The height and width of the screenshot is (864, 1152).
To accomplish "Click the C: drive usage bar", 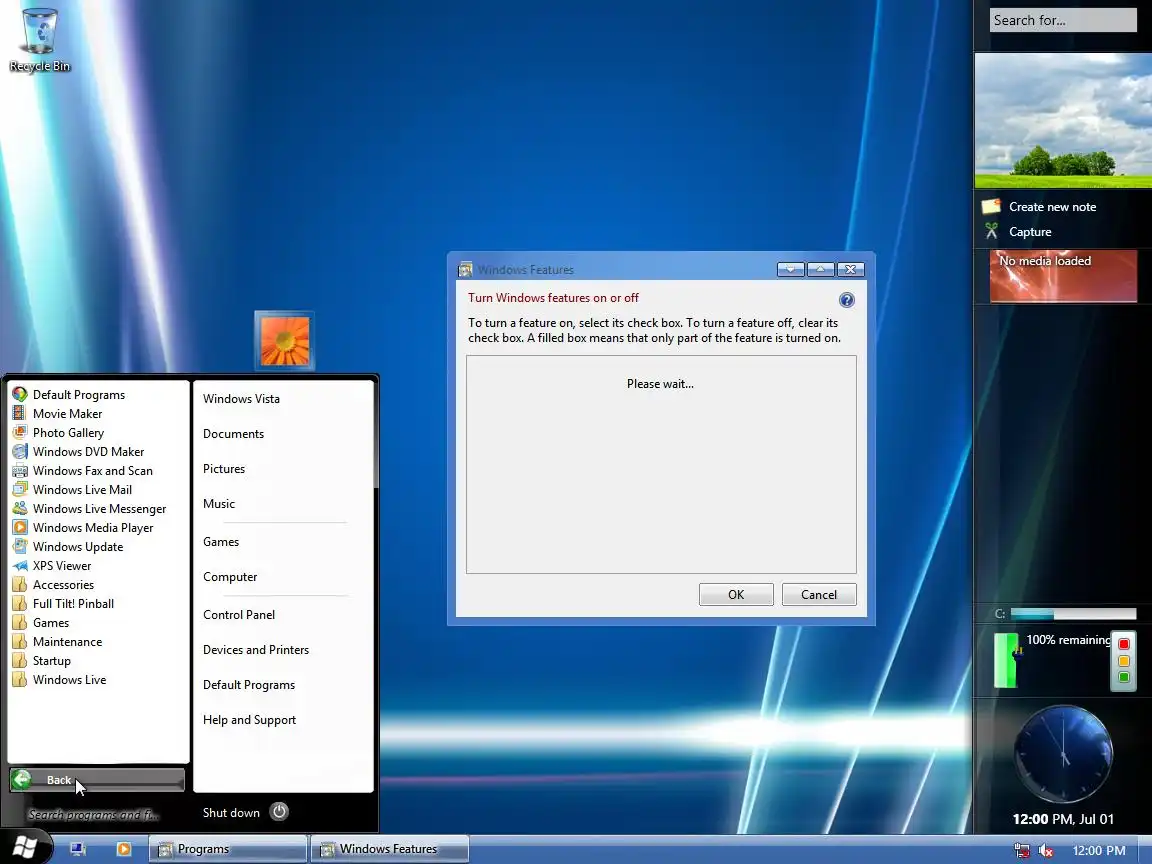I will (x=1073, y=613).
